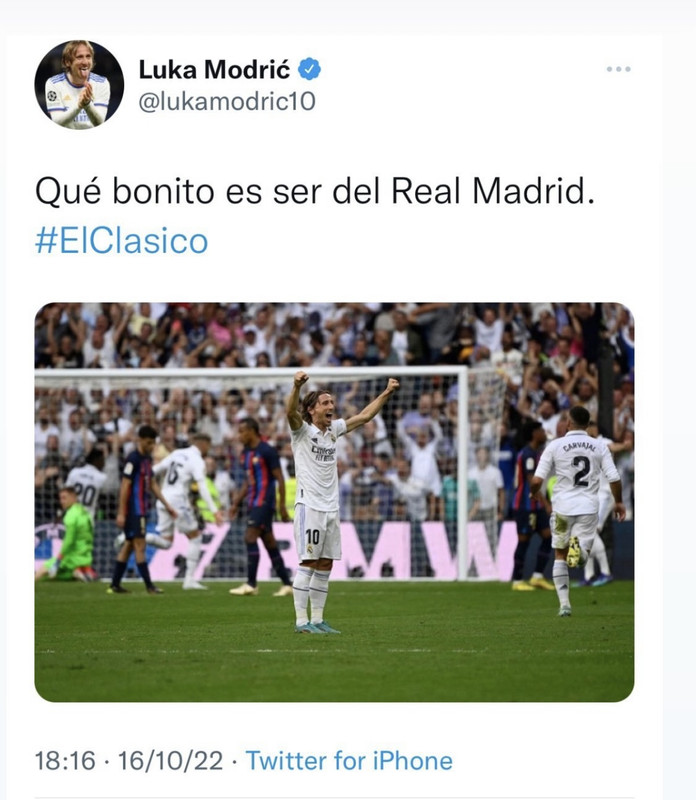Click the tweet text about Real Madrid

click(315, 191)
